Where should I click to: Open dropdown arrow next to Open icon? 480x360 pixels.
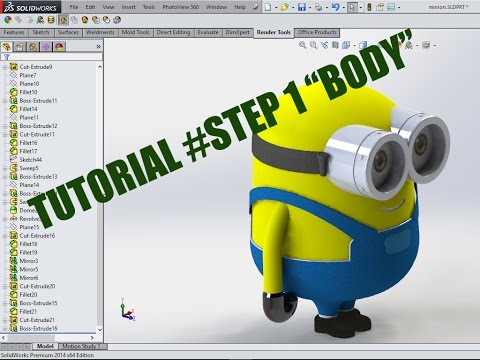(x=292, y=7)
